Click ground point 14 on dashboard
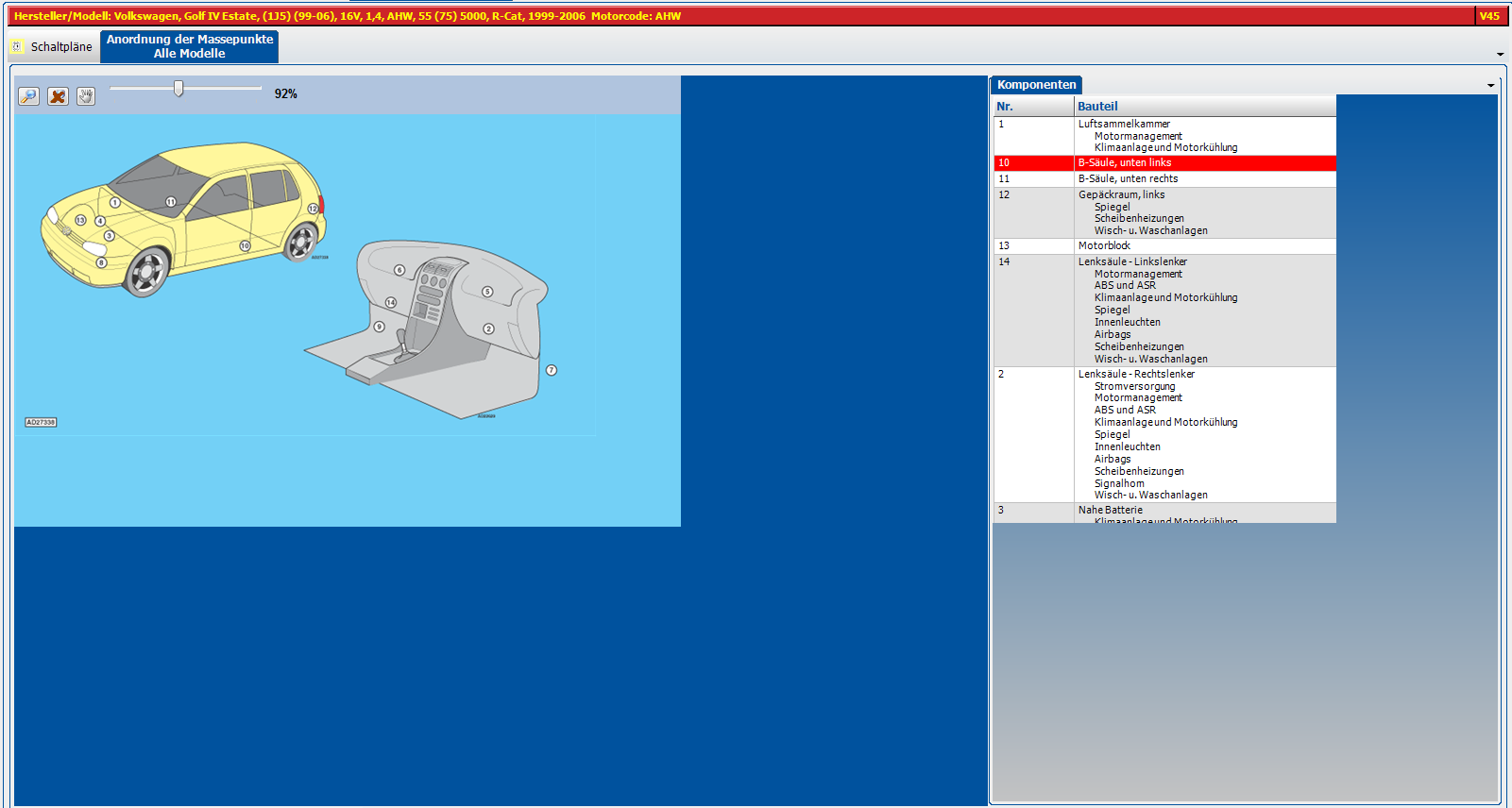 coord(391,303)
